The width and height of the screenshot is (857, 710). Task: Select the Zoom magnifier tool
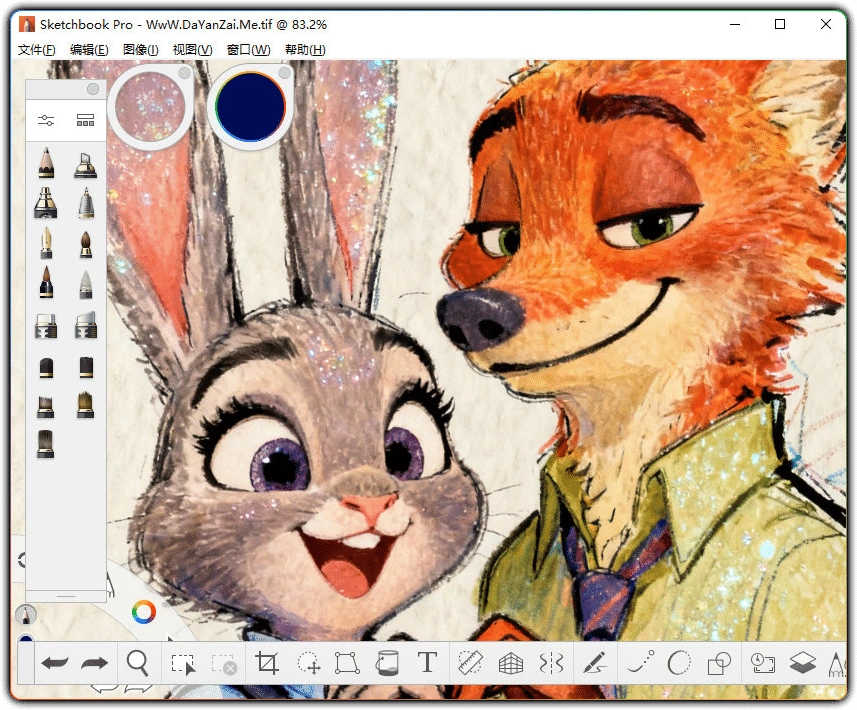139,662
